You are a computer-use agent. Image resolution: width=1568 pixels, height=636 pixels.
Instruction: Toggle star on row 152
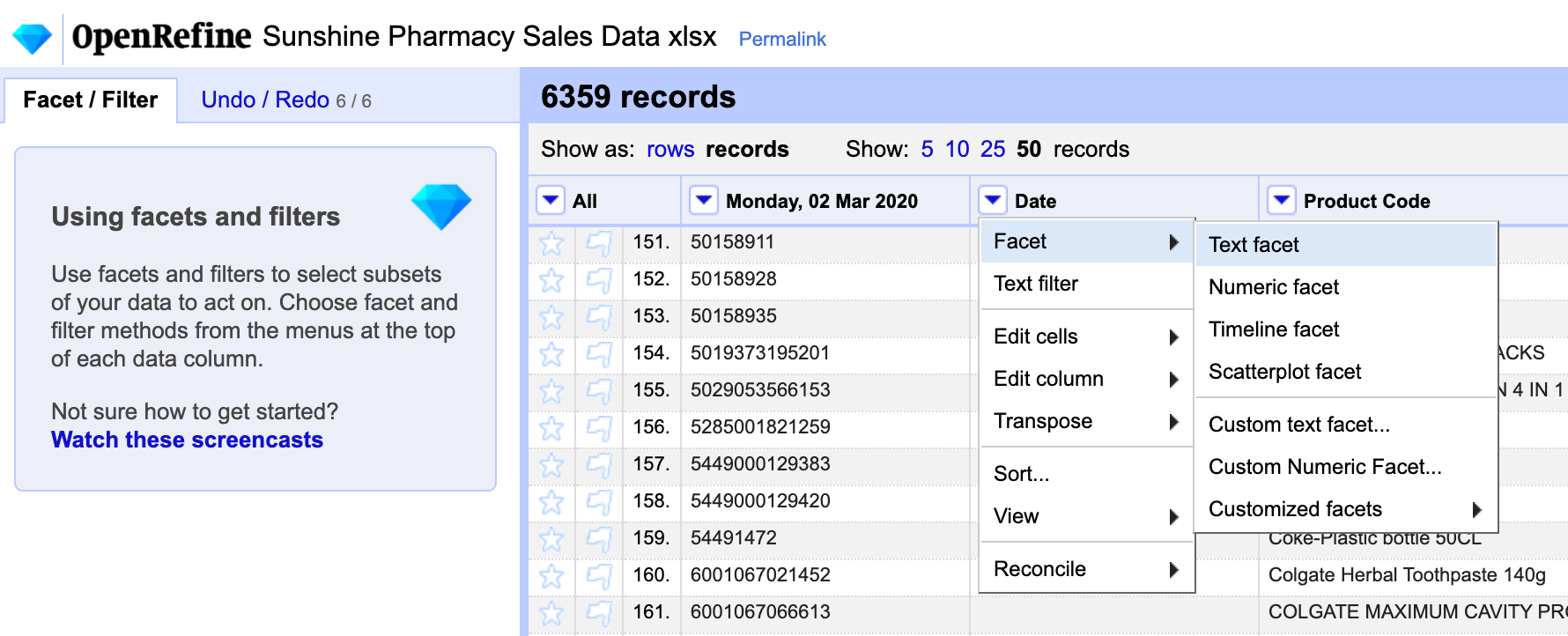[551, 280]
